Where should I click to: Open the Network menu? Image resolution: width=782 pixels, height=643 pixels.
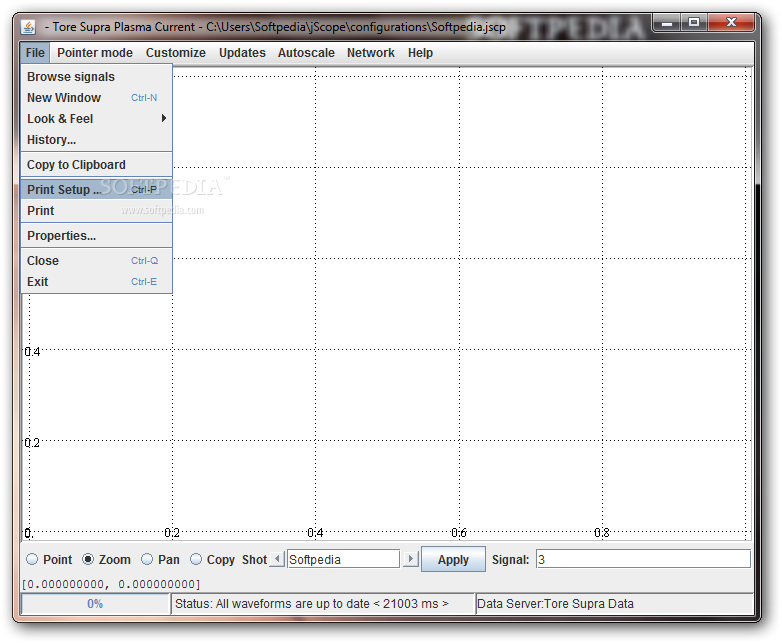371,53
